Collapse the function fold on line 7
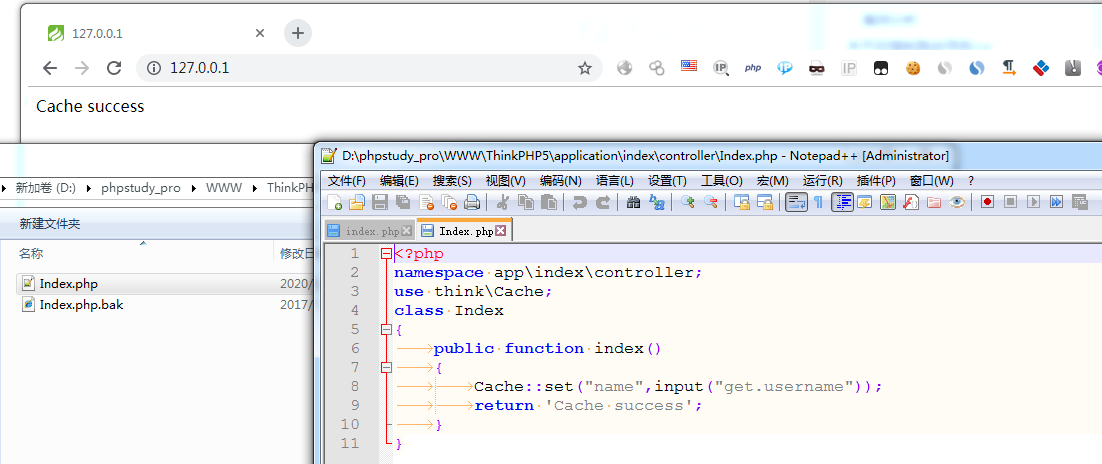Image resolution: width=1102 pixels, height=464 pixels. (x=386, y=368)
